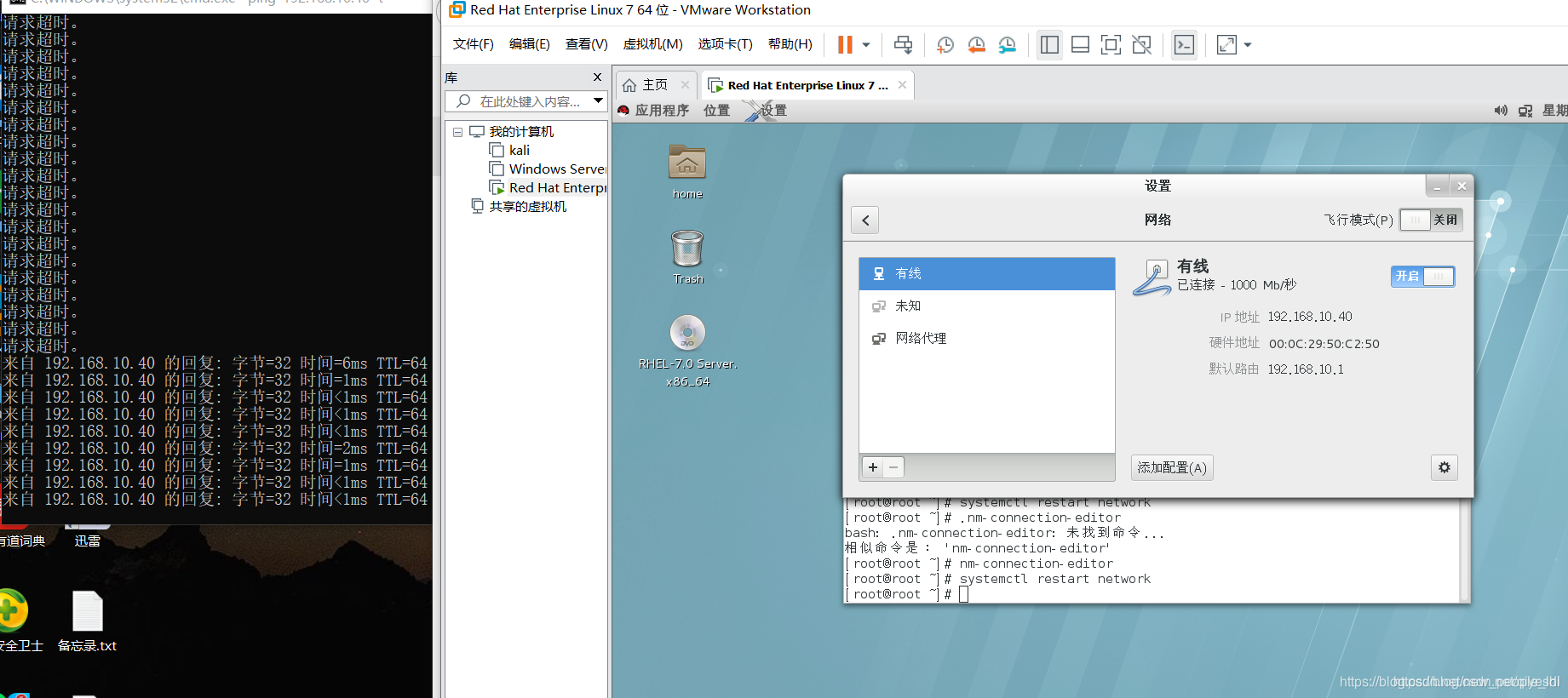This screenshot has width=1568, height=698.
Task: Click the 设置 item in GNOME top bar
Action: [773, 111]
